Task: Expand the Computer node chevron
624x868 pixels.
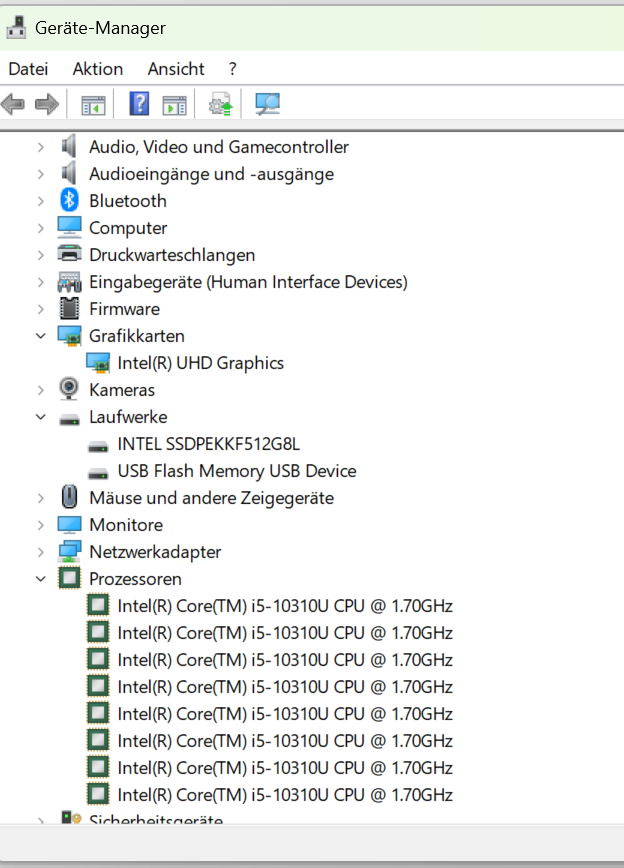Action: pos(40,228)
